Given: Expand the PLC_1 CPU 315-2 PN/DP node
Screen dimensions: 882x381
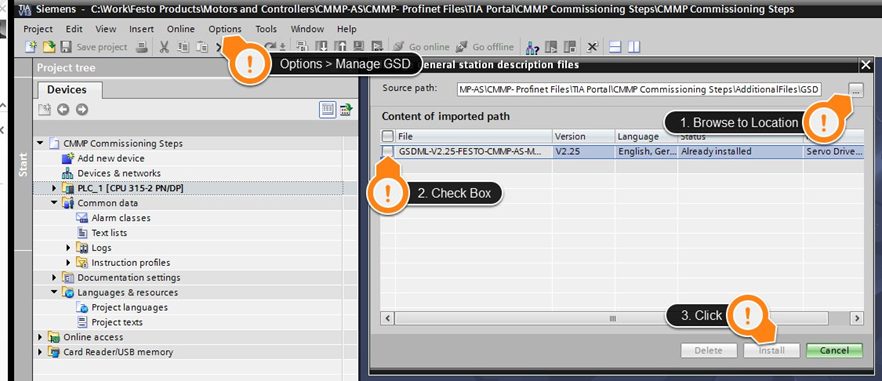Looking at the screenshot, I should tap(55, 188).
